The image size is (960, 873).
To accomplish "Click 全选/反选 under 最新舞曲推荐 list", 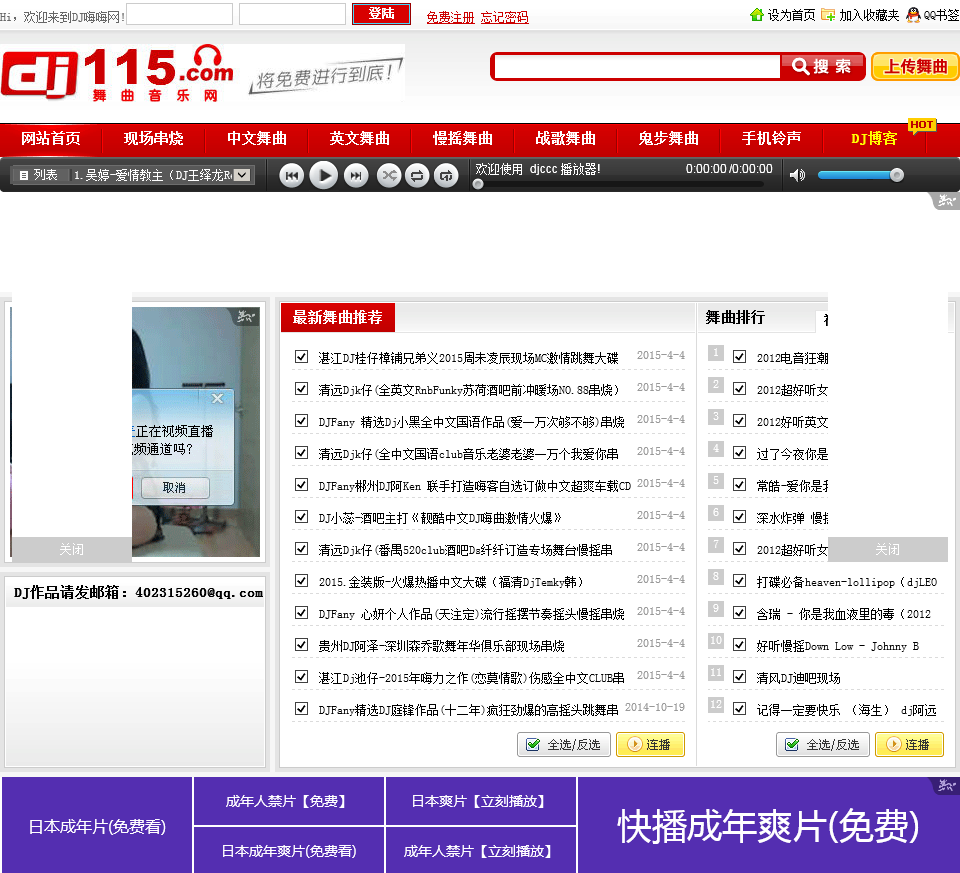I will (564, 744).
